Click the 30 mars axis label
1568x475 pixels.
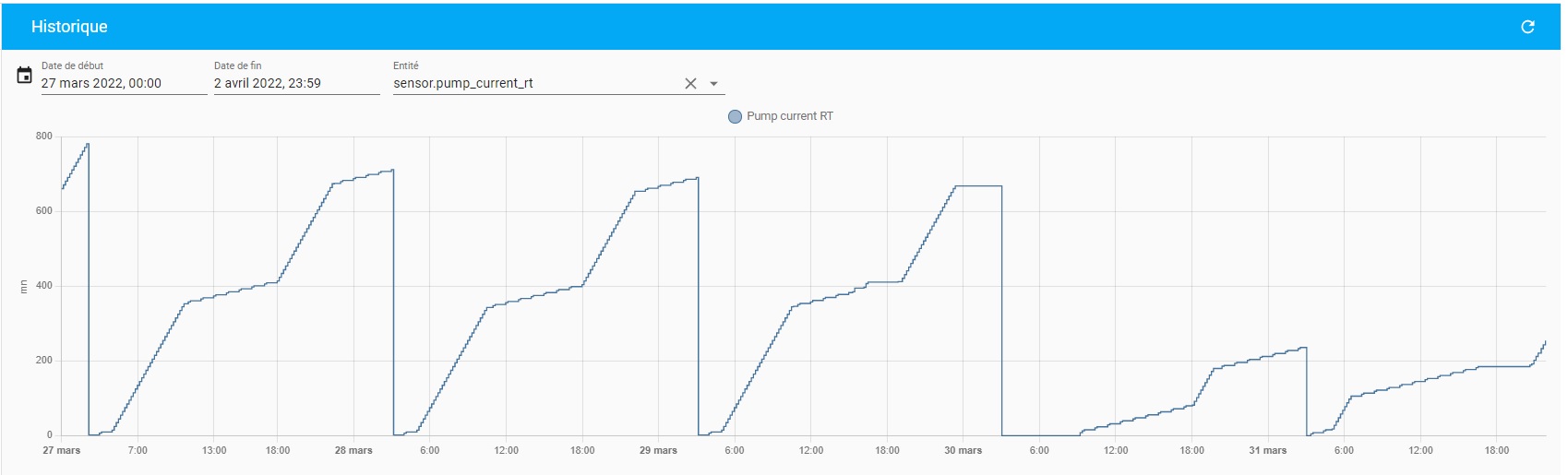coord(963,450)
